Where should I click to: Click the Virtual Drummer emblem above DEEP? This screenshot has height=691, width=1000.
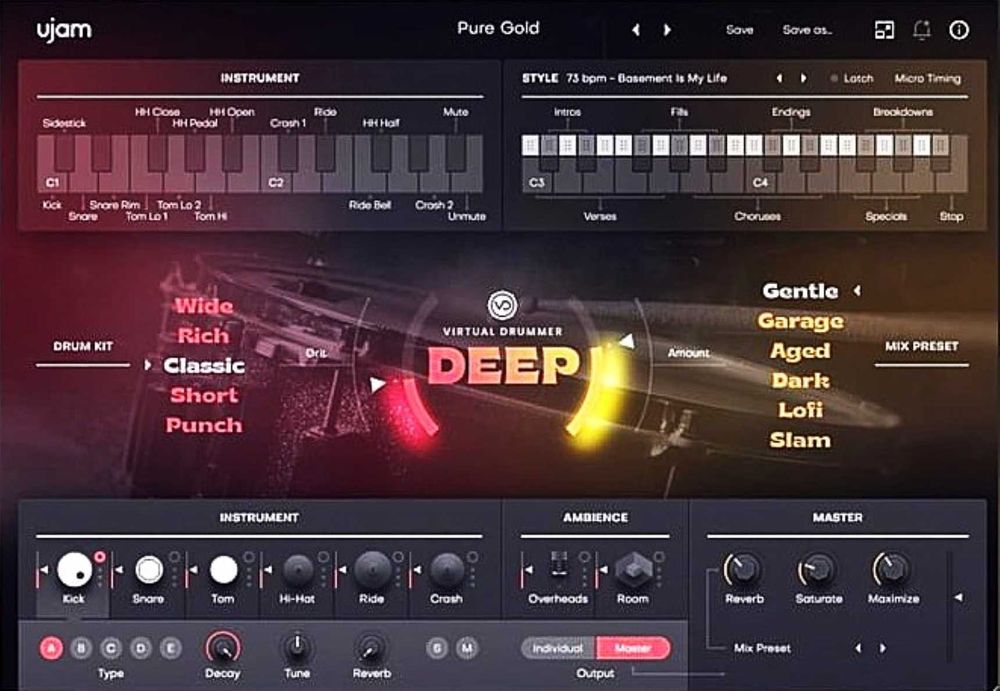(x=503, y=305)
